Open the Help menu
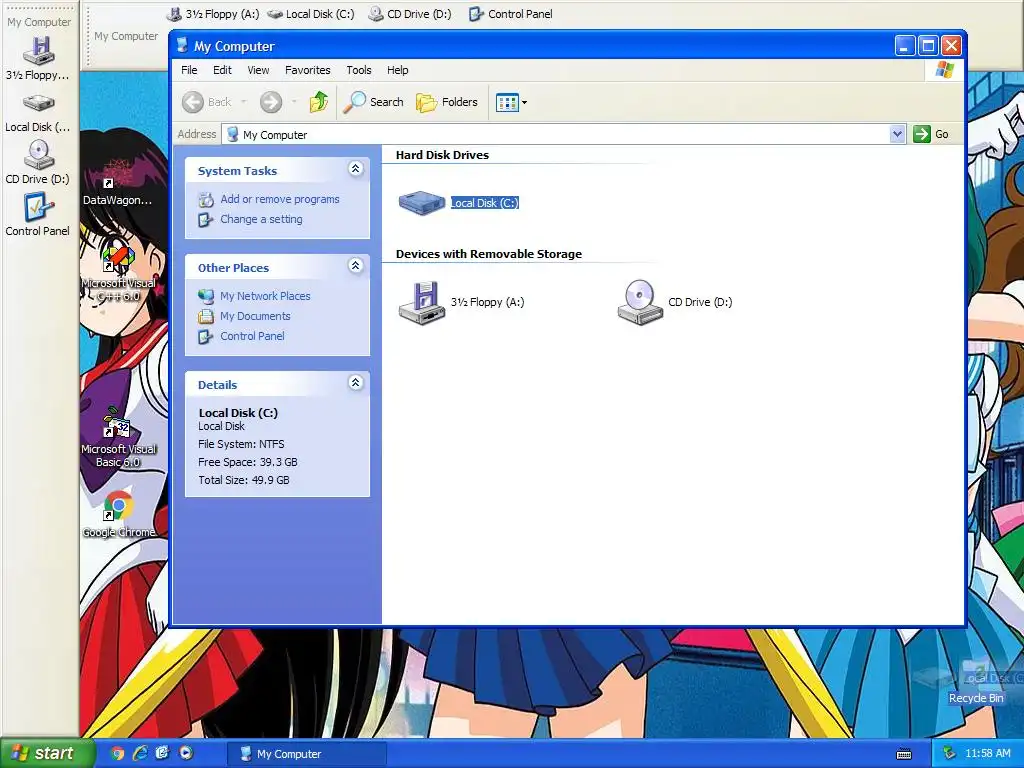This screenshot has width=1024, height=768. tap(397, 70)
